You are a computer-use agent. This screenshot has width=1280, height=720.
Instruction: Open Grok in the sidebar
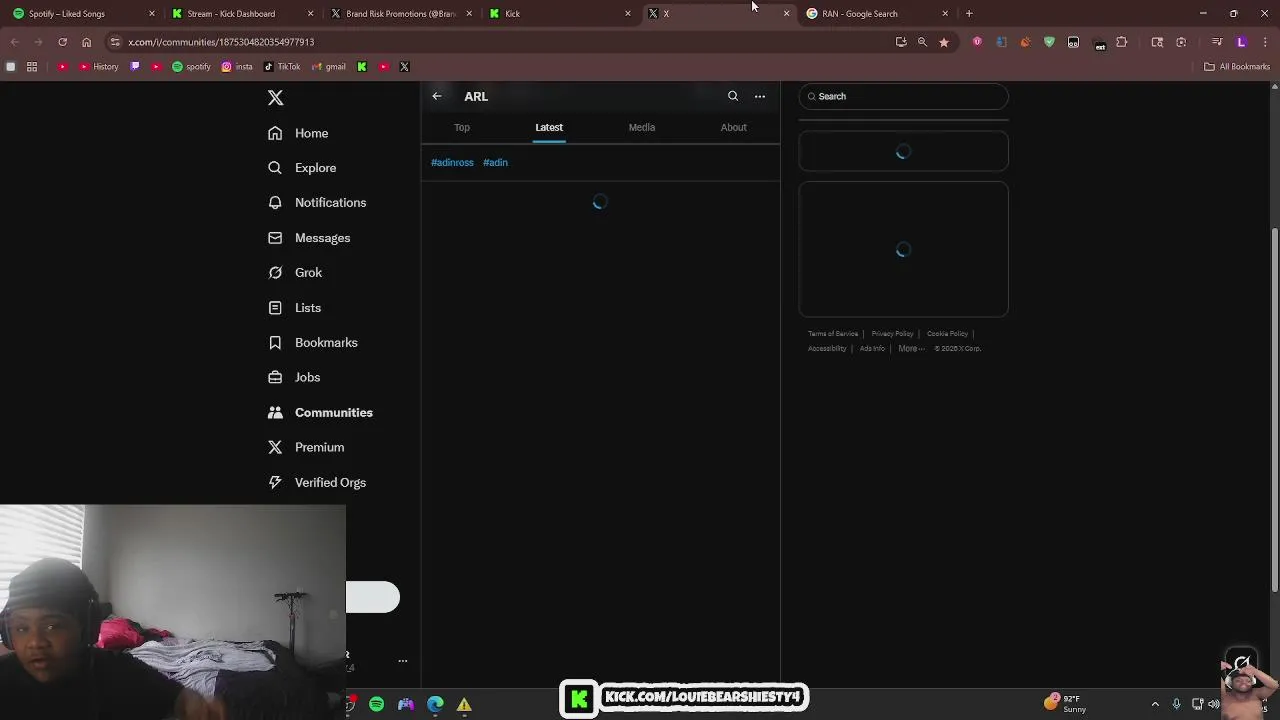(295, 273)
